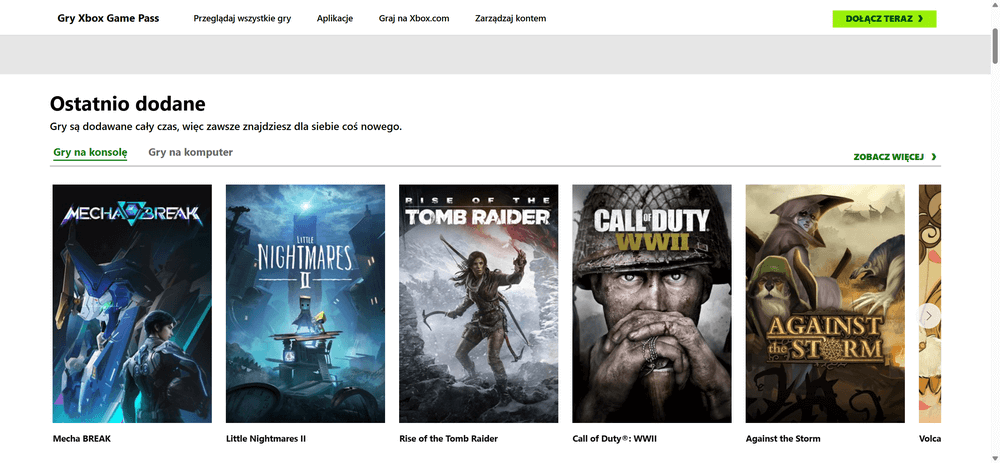This screenshot has width=1000, height=463.
Task: Click the Call of Duty®: WWII title
Action: point(615,439)
